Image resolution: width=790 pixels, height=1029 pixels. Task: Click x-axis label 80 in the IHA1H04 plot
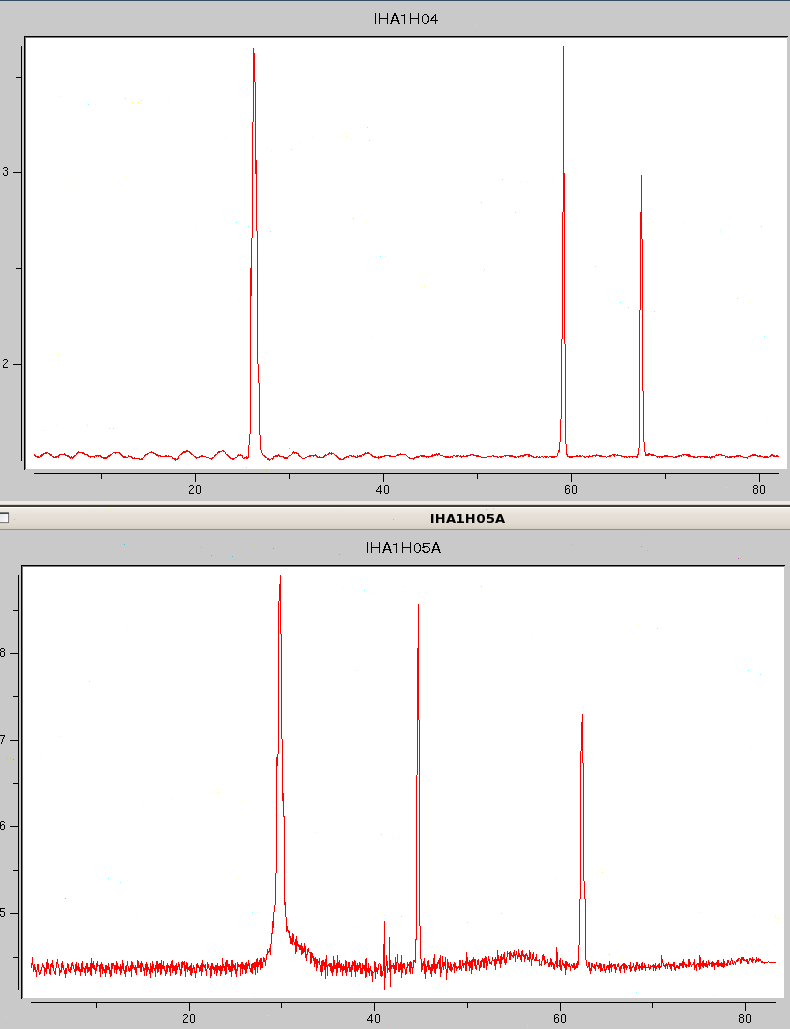(x=759, y=490)
